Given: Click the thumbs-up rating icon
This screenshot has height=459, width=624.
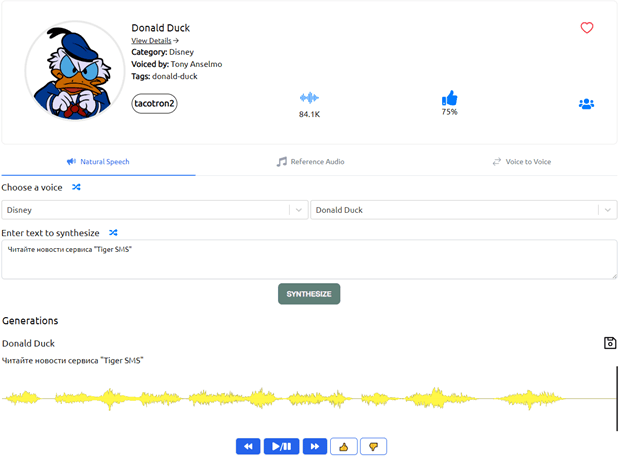Looking at the screenshot, I should click(x=450, y=98).
